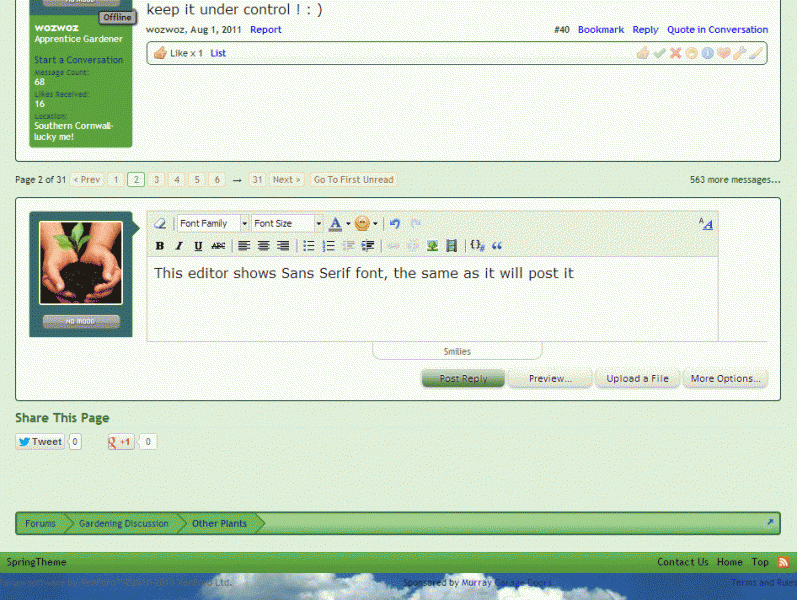
Task: Insert a quote block icon
Action: tap(497, 246)
